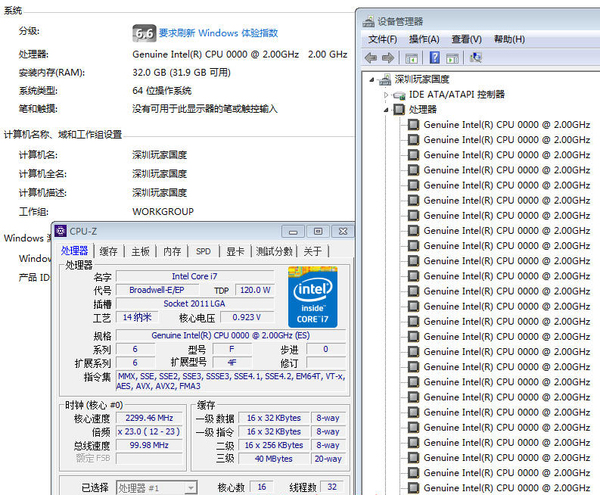Close the CPU-Z window

(343, 231)
